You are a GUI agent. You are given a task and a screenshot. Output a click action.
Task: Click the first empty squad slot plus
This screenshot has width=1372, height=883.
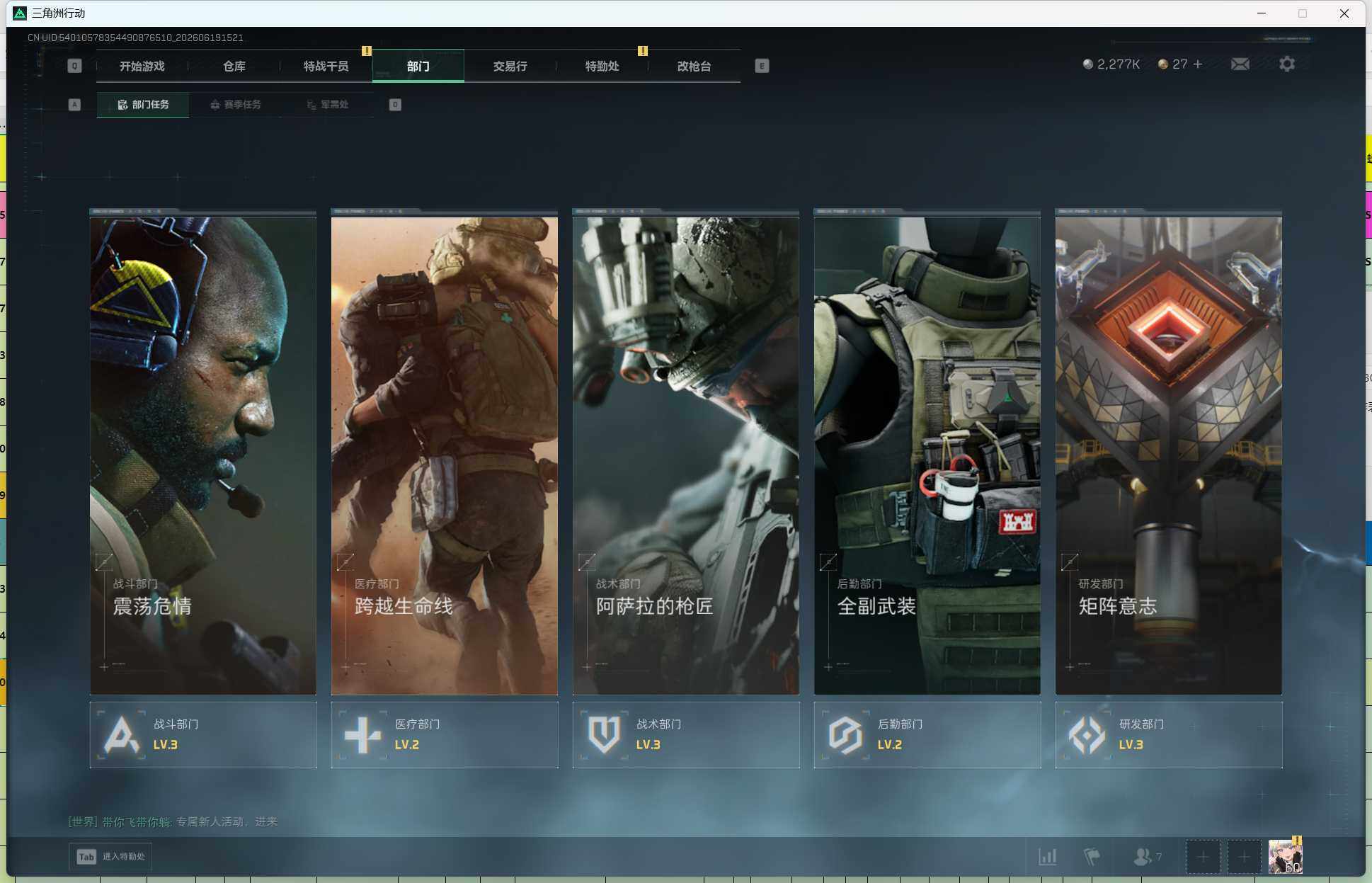[1203, 857]
